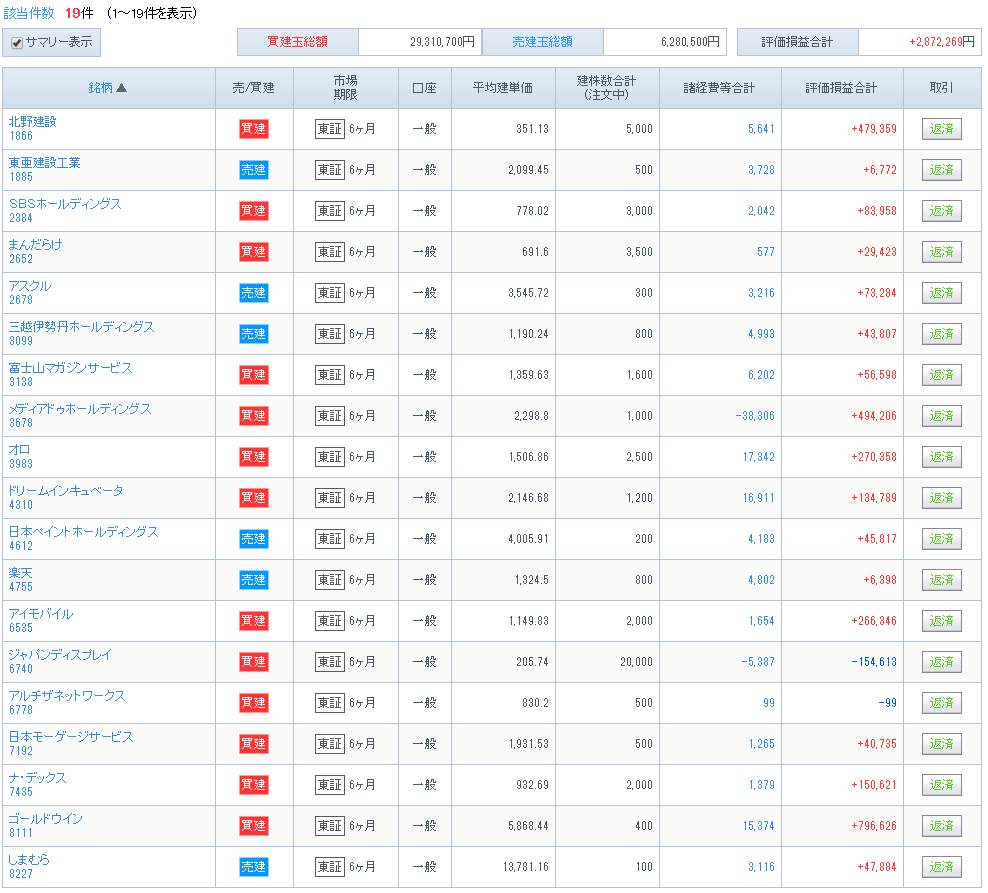Click 返済 button for ゴールドウイン
This screenshot has height=893, width=988.
[x=941, y=825]
